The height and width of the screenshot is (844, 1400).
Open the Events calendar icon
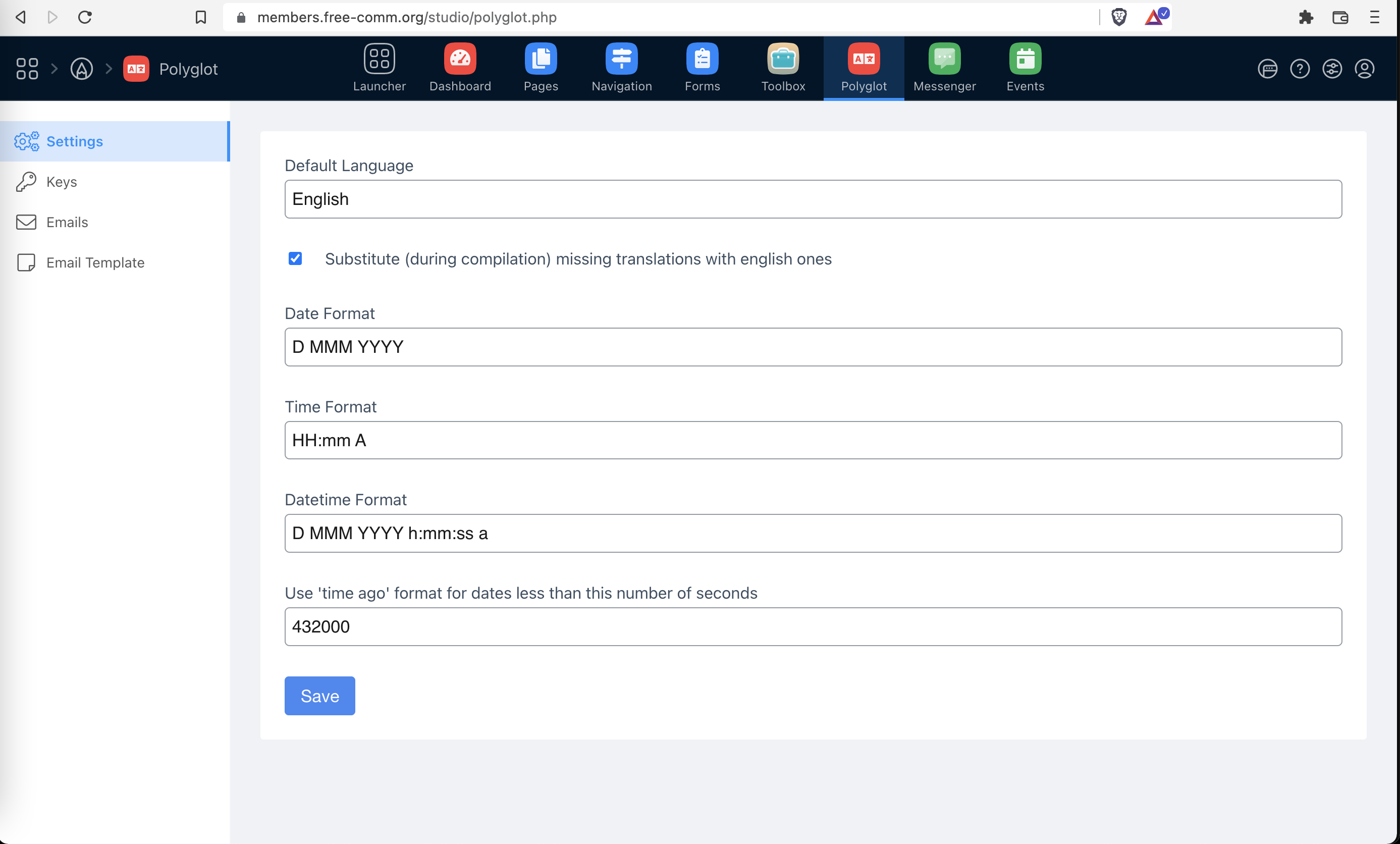[x=1025, y=59]
